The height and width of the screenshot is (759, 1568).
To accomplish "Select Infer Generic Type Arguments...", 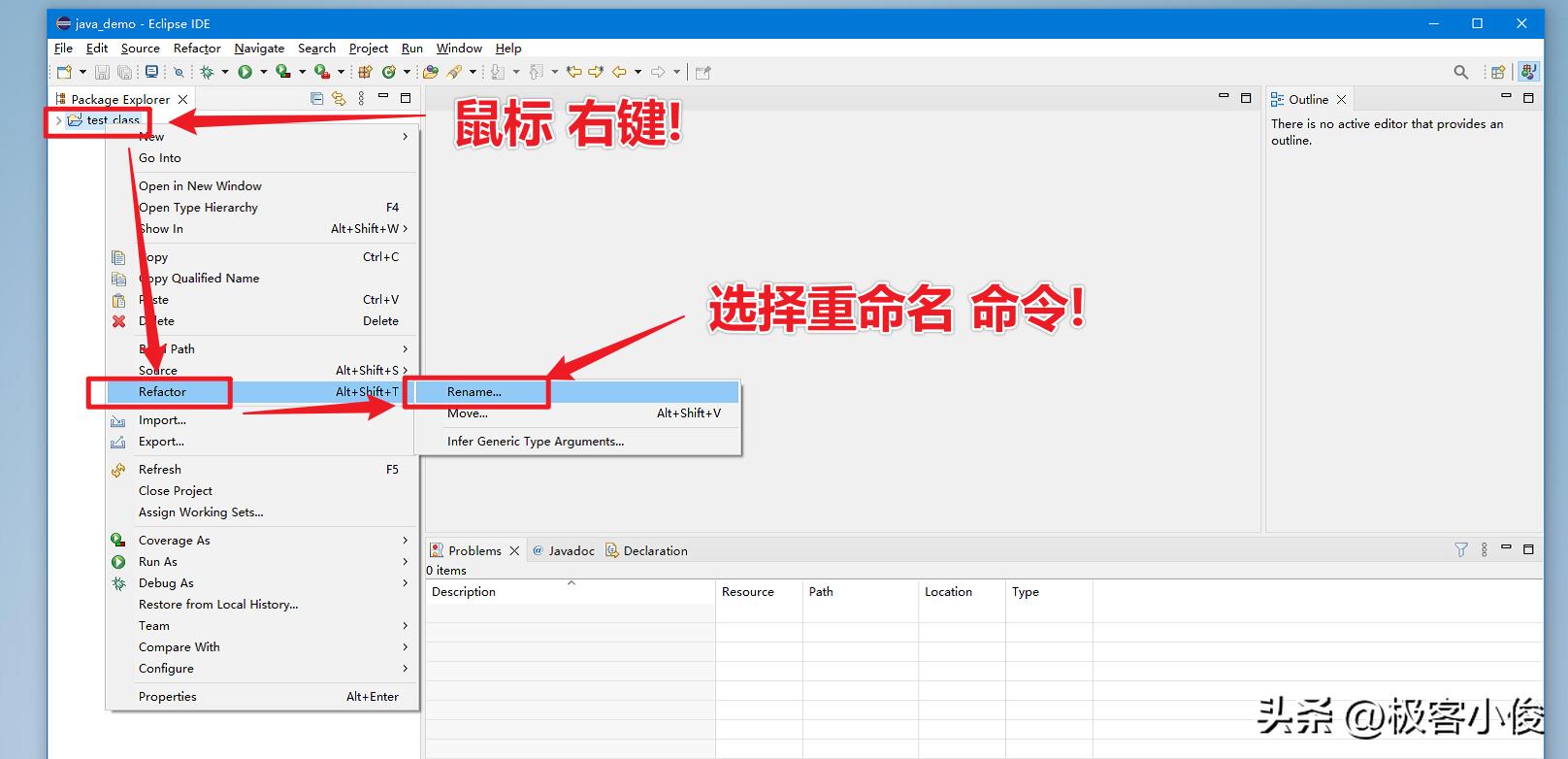I will 576,442.
